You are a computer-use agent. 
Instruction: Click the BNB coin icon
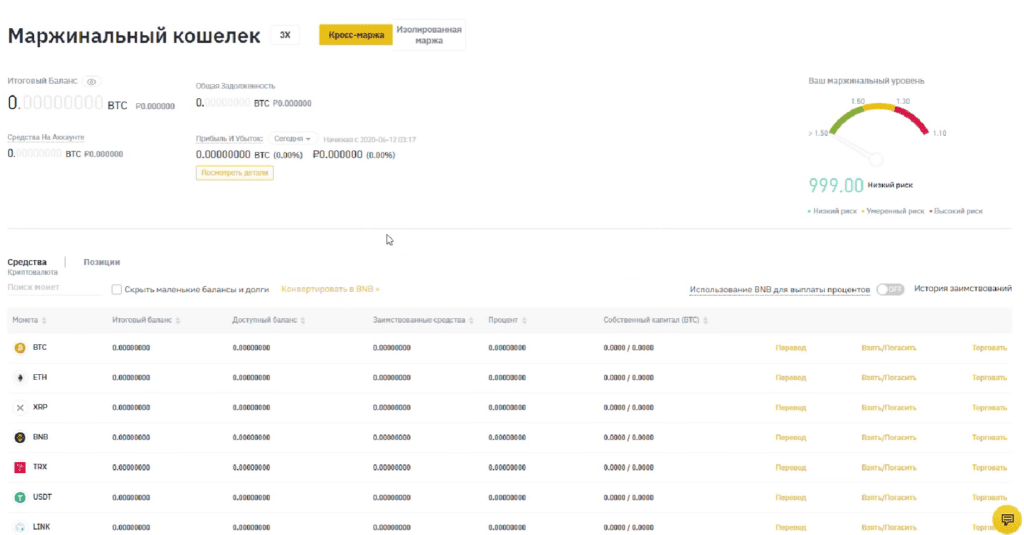(19, 438)
